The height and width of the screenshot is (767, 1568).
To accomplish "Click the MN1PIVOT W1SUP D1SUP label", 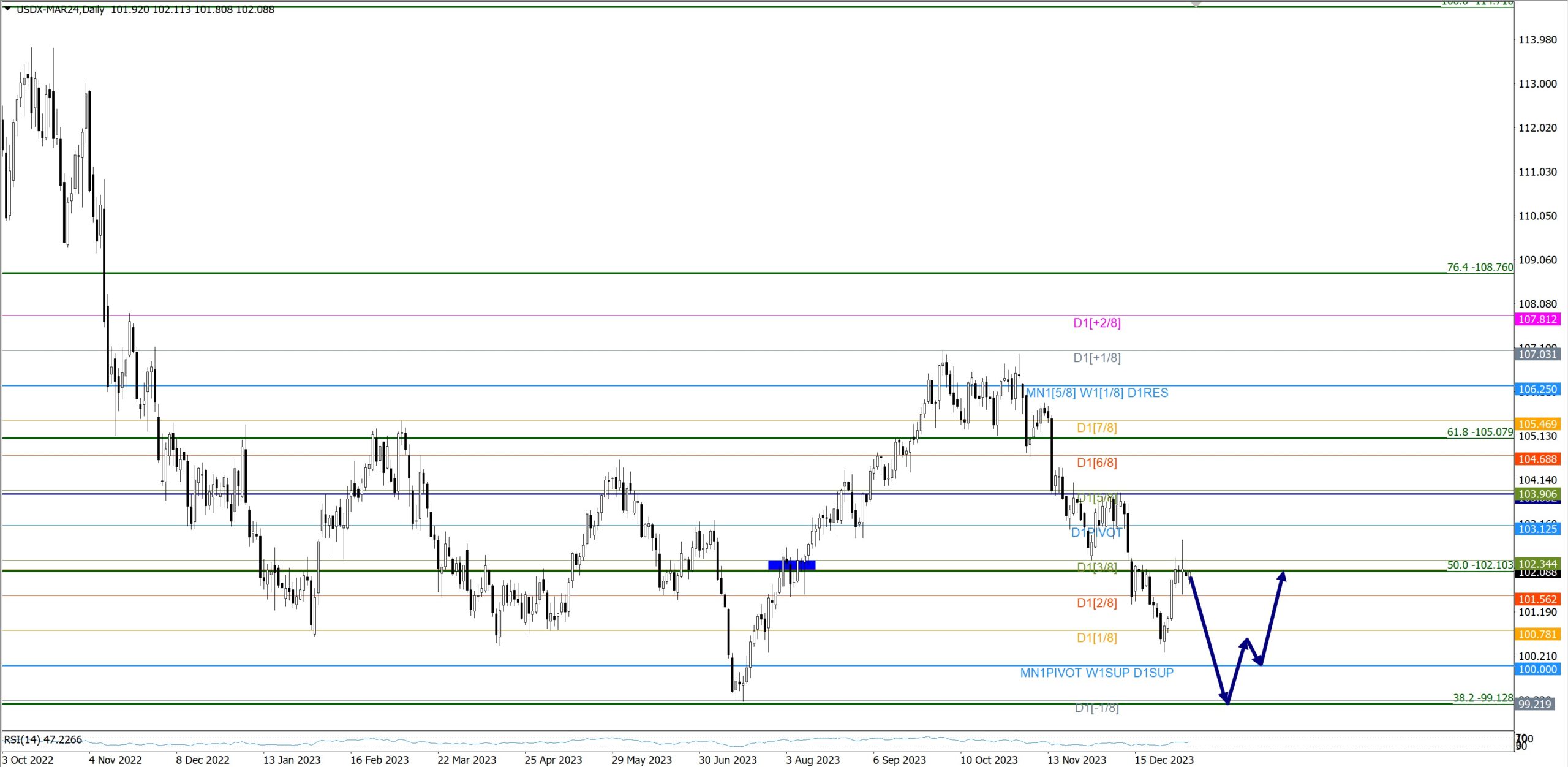I will point(1096,673).
